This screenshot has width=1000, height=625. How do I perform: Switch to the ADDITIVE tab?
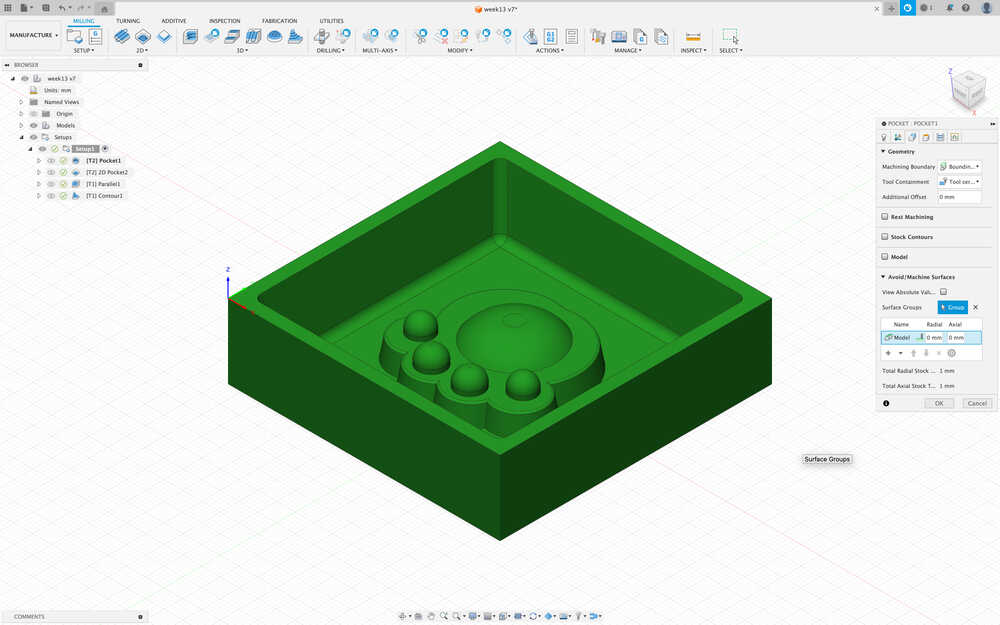click(x=174, y=21)
